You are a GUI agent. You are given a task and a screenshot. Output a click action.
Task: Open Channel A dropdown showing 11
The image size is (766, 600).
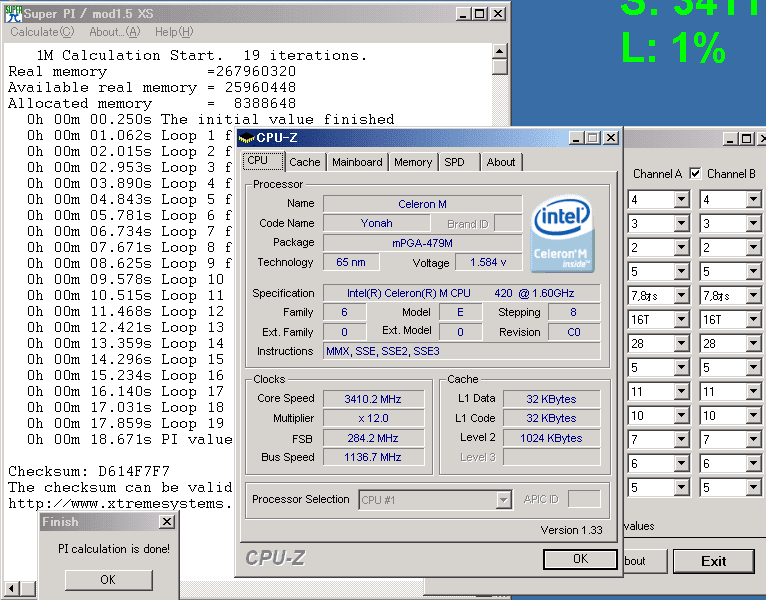681,391
